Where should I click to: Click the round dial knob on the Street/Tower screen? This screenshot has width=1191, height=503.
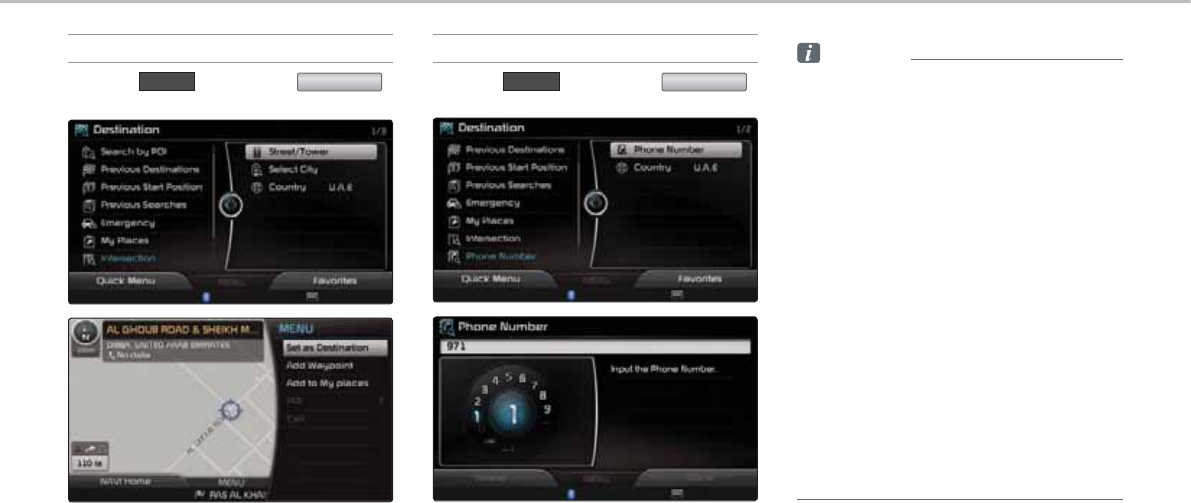click(232, 205)
